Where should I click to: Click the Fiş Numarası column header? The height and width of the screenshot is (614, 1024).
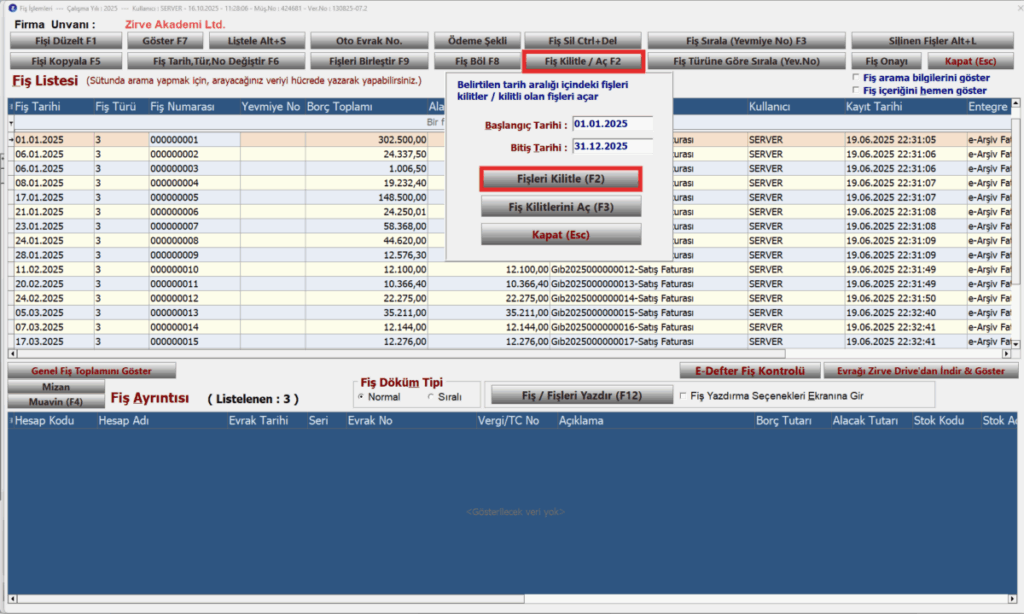[x=194, y=106]
